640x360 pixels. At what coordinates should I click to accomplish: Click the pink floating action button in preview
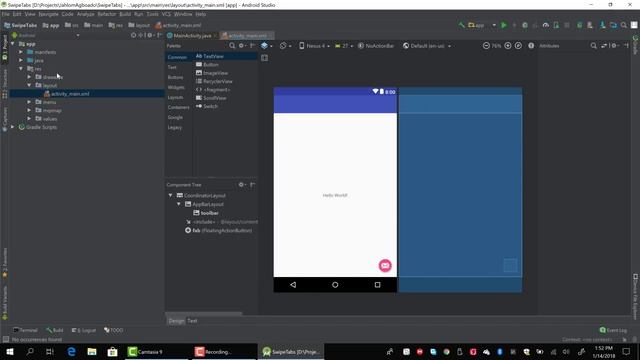click(x=385, y=265)
